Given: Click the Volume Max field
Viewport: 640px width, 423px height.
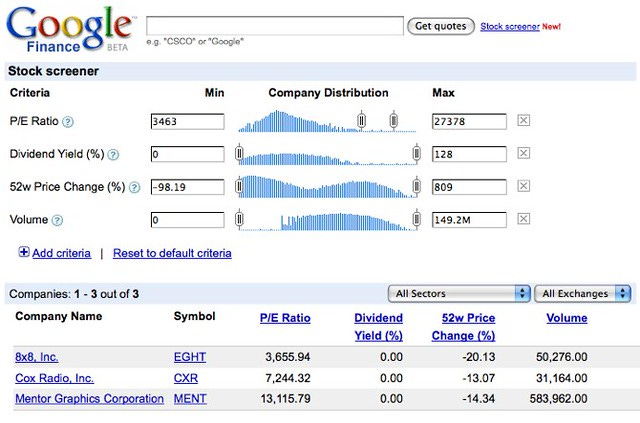Looking at the screenshot, I should pos(469,220).
